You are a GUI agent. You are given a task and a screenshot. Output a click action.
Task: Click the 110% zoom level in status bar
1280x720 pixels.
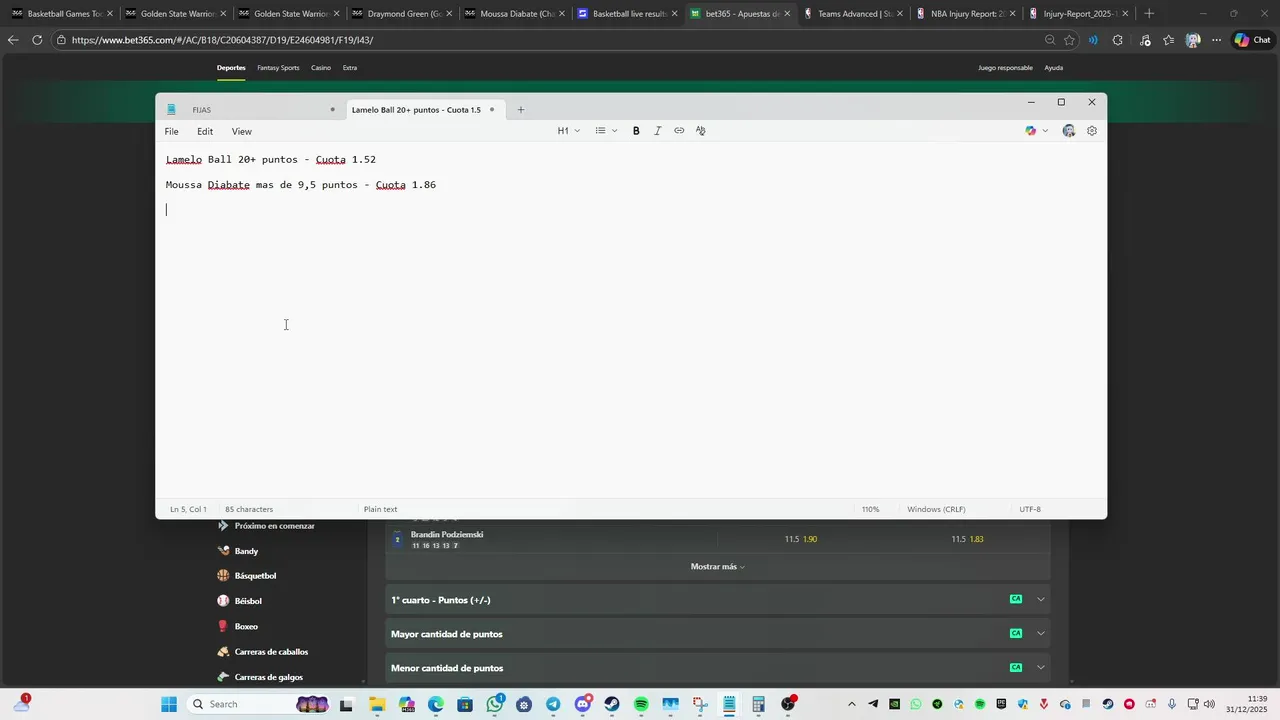point(871,509)
